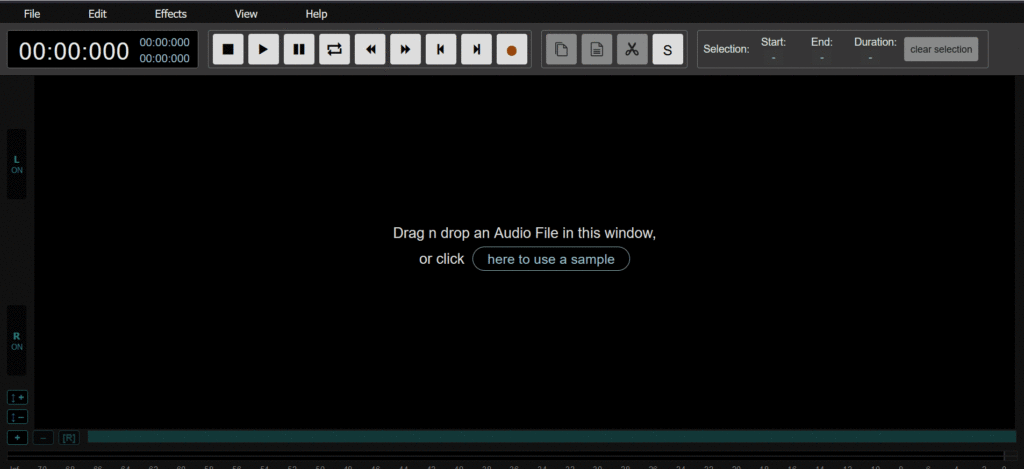Click the S (silence) toolbar button
This screenshot has width=1024, height=469.
(668, 49)
